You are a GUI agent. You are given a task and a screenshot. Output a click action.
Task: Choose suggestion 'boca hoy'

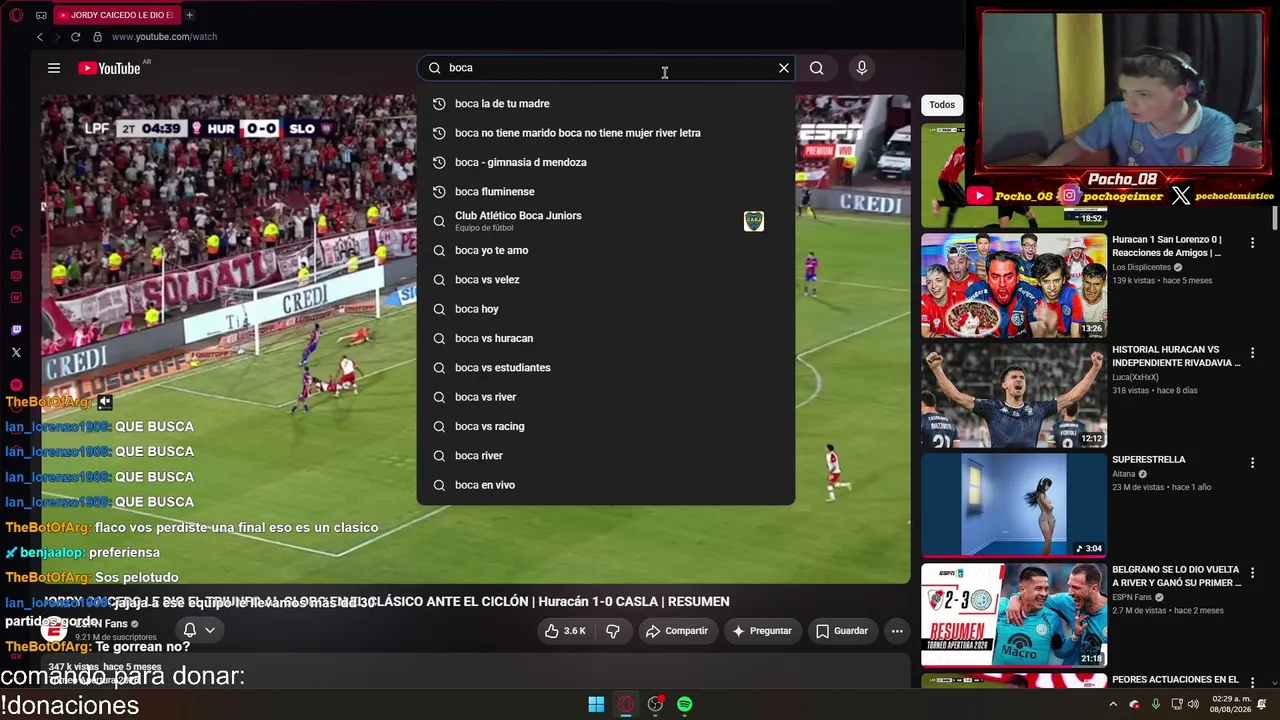pyautogui.click(x=606, y=309)
